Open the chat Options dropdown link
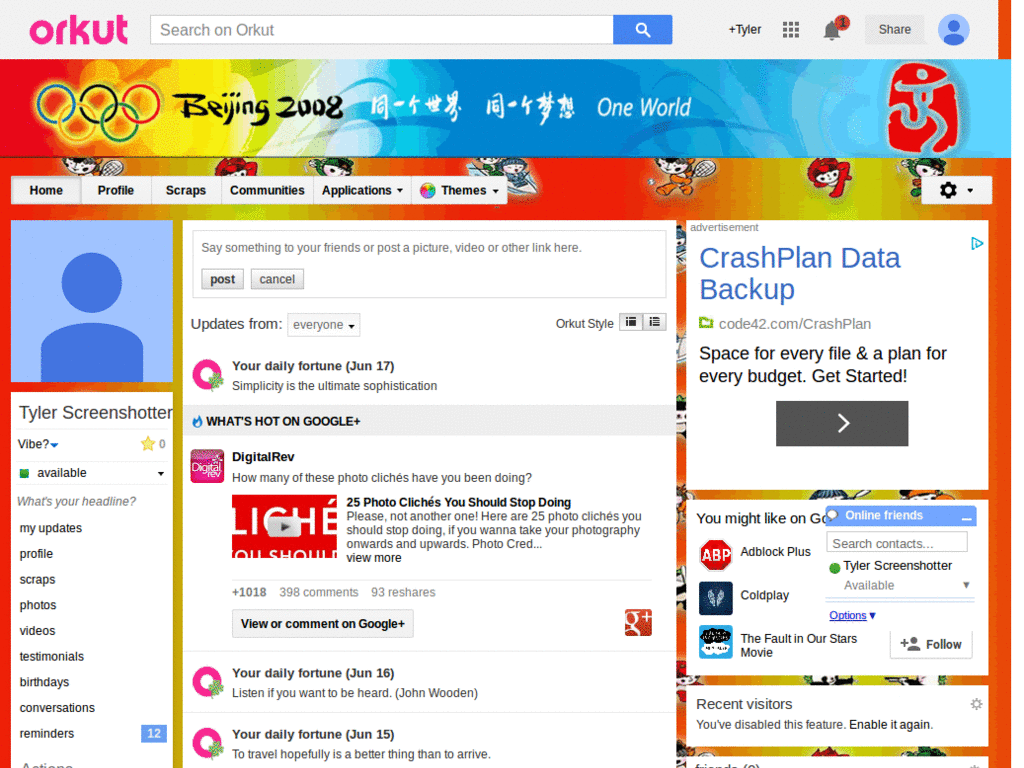 pyautogui.click(x=852, y=615)
